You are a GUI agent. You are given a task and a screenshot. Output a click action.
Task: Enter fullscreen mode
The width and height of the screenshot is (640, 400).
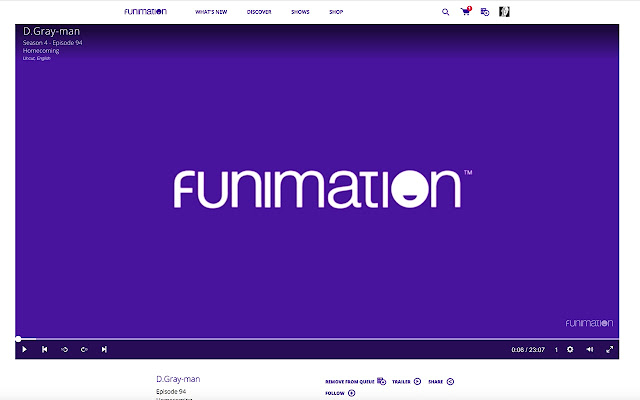pyautogui.click(x=609, y=349)
